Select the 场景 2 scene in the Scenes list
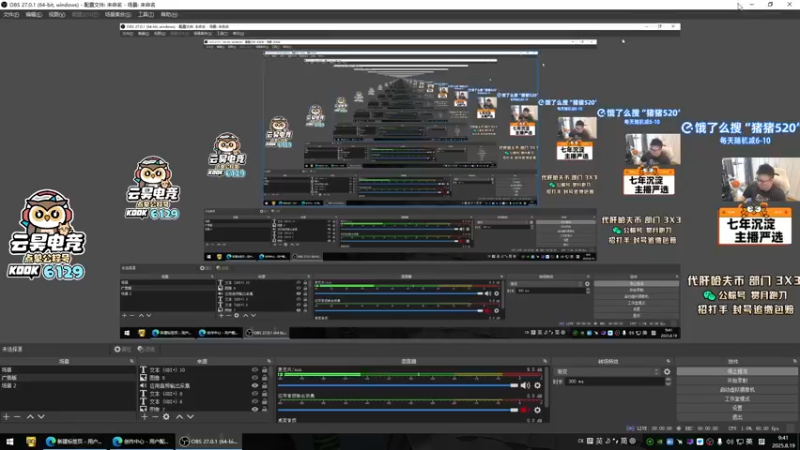Image resolution: width=800 pixels, height=450 pixels. (x=68, y=386)
